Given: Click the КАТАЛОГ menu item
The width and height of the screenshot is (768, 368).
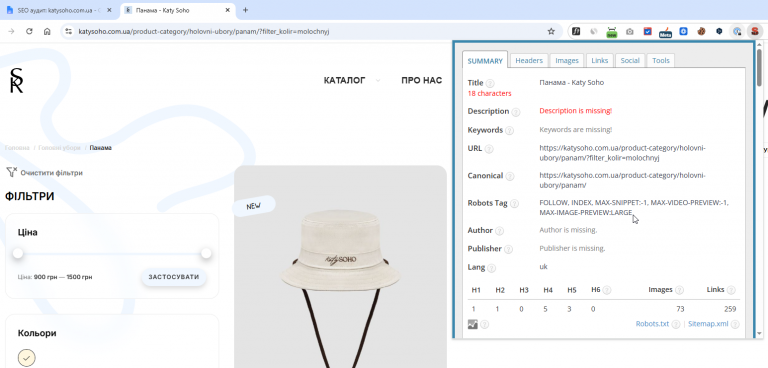Looking at the screenshot, I should [344, 80].
